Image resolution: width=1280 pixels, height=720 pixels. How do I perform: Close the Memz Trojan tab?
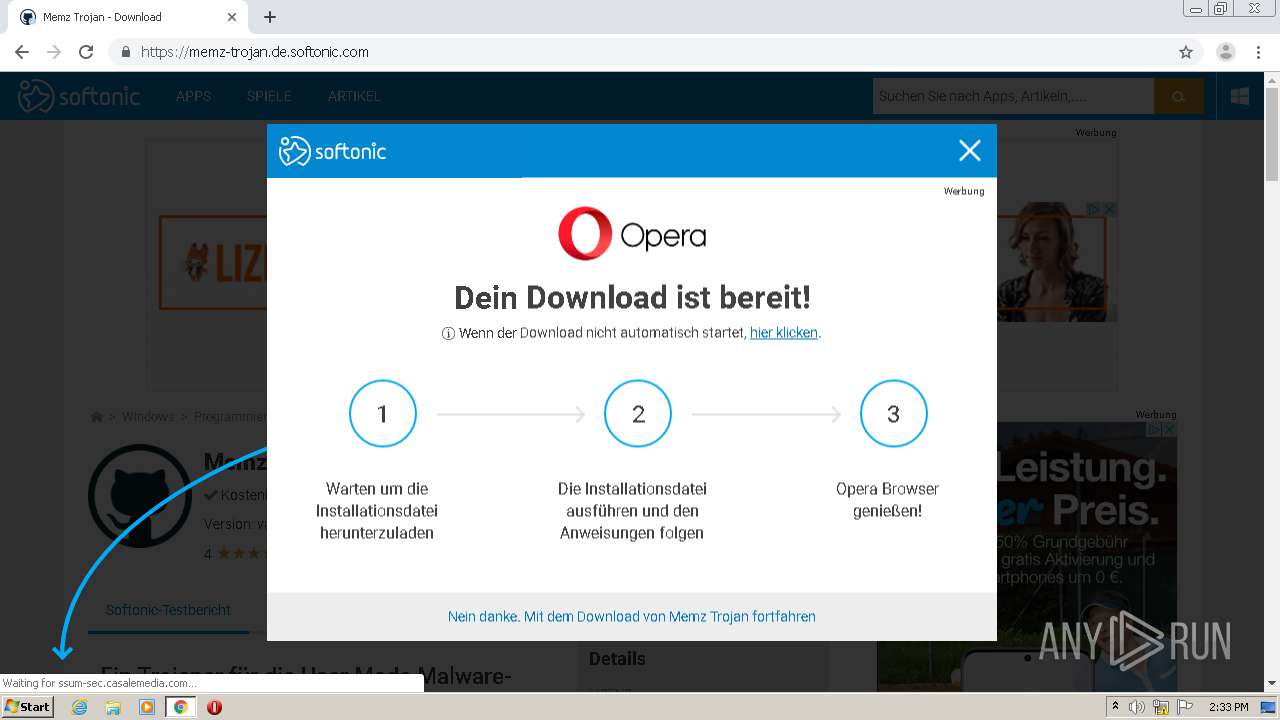232,17
